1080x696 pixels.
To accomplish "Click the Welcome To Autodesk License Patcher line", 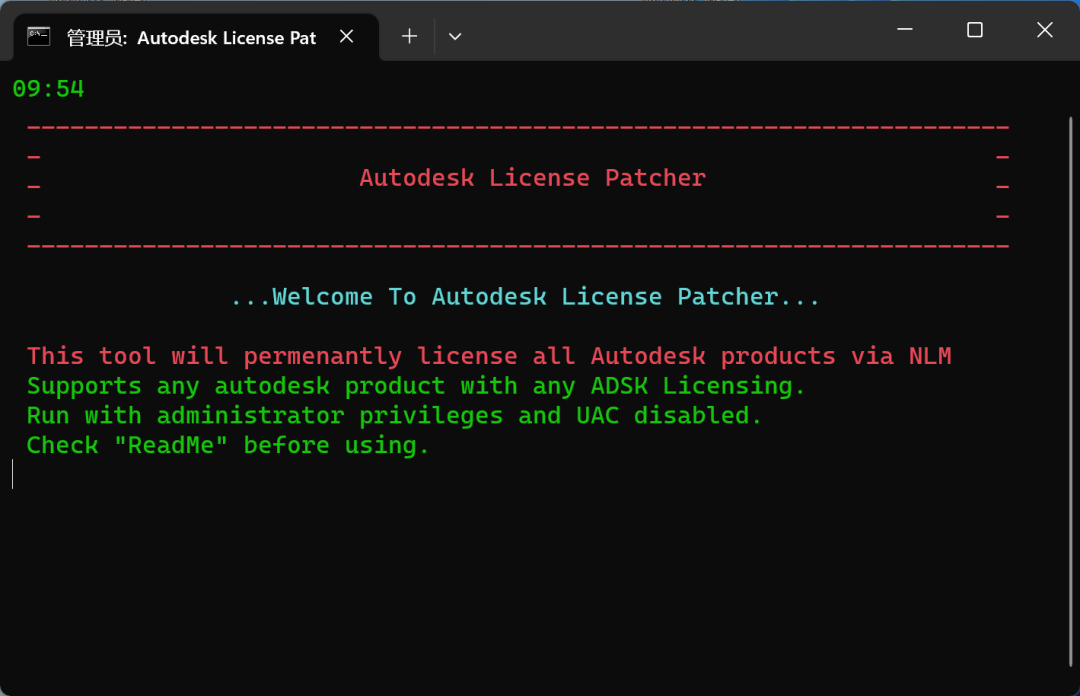I will [x=525, y=297].
